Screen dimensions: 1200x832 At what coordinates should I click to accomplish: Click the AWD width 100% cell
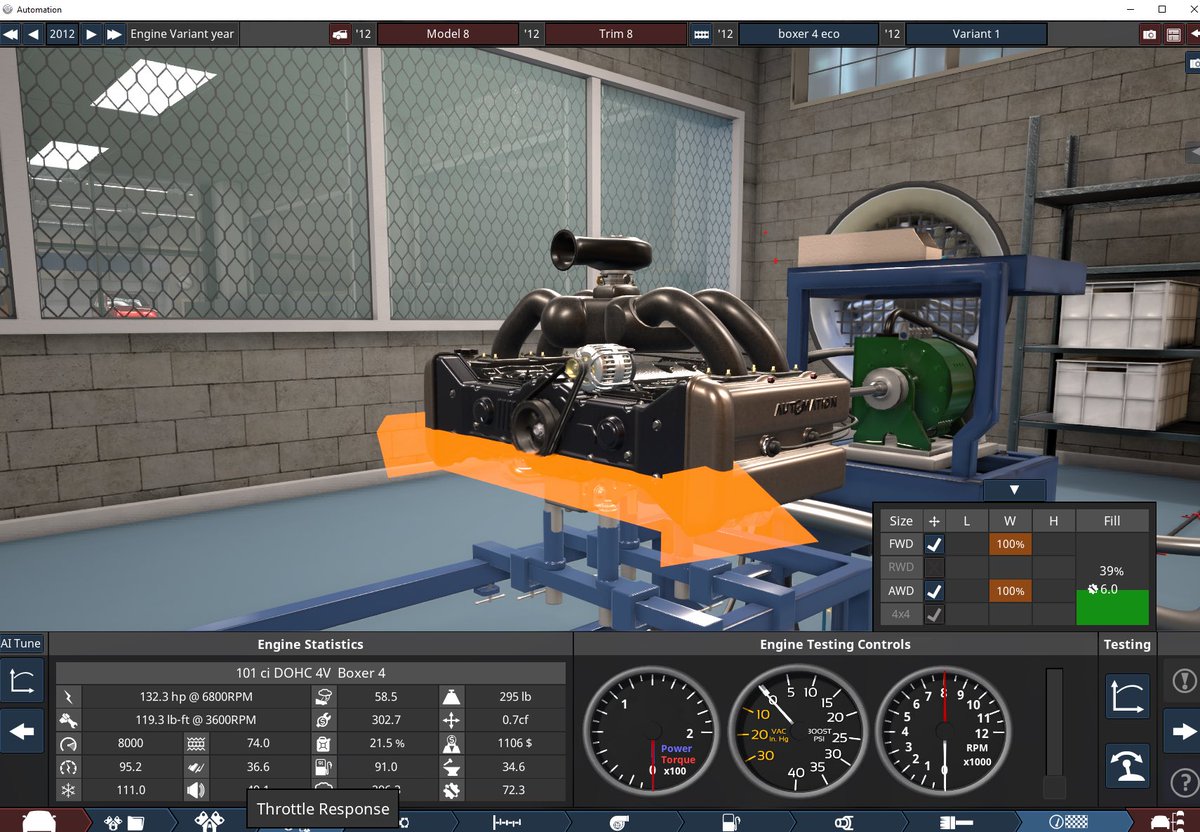click(1010, 591)
